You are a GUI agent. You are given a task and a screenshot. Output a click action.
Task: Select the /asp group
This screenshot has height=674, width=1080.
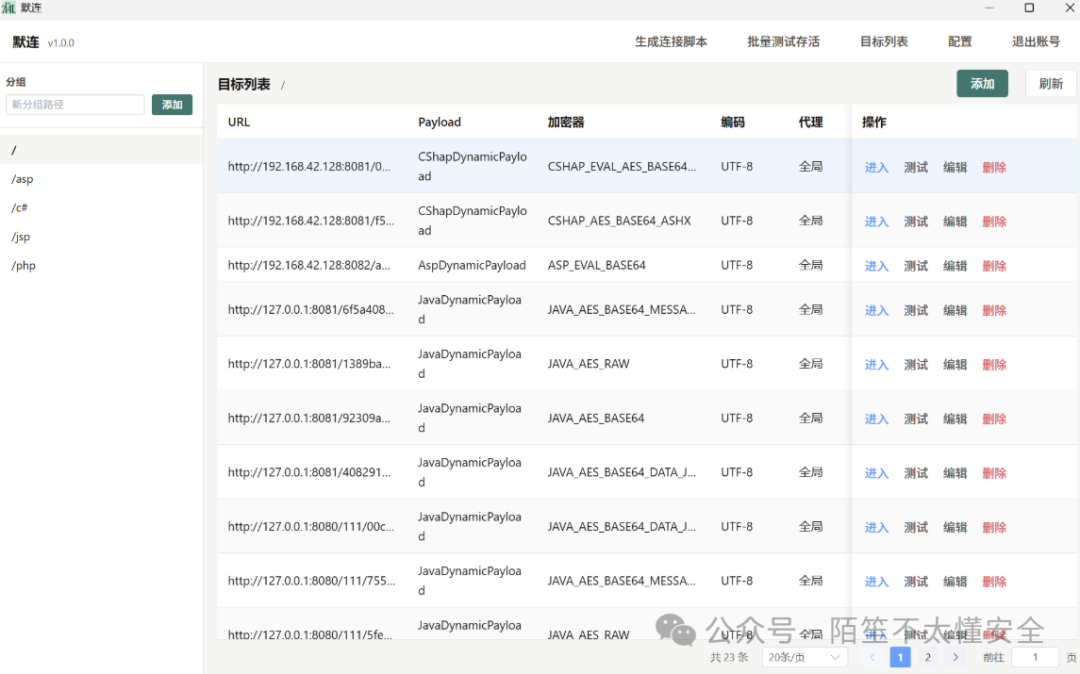(101, 179)
